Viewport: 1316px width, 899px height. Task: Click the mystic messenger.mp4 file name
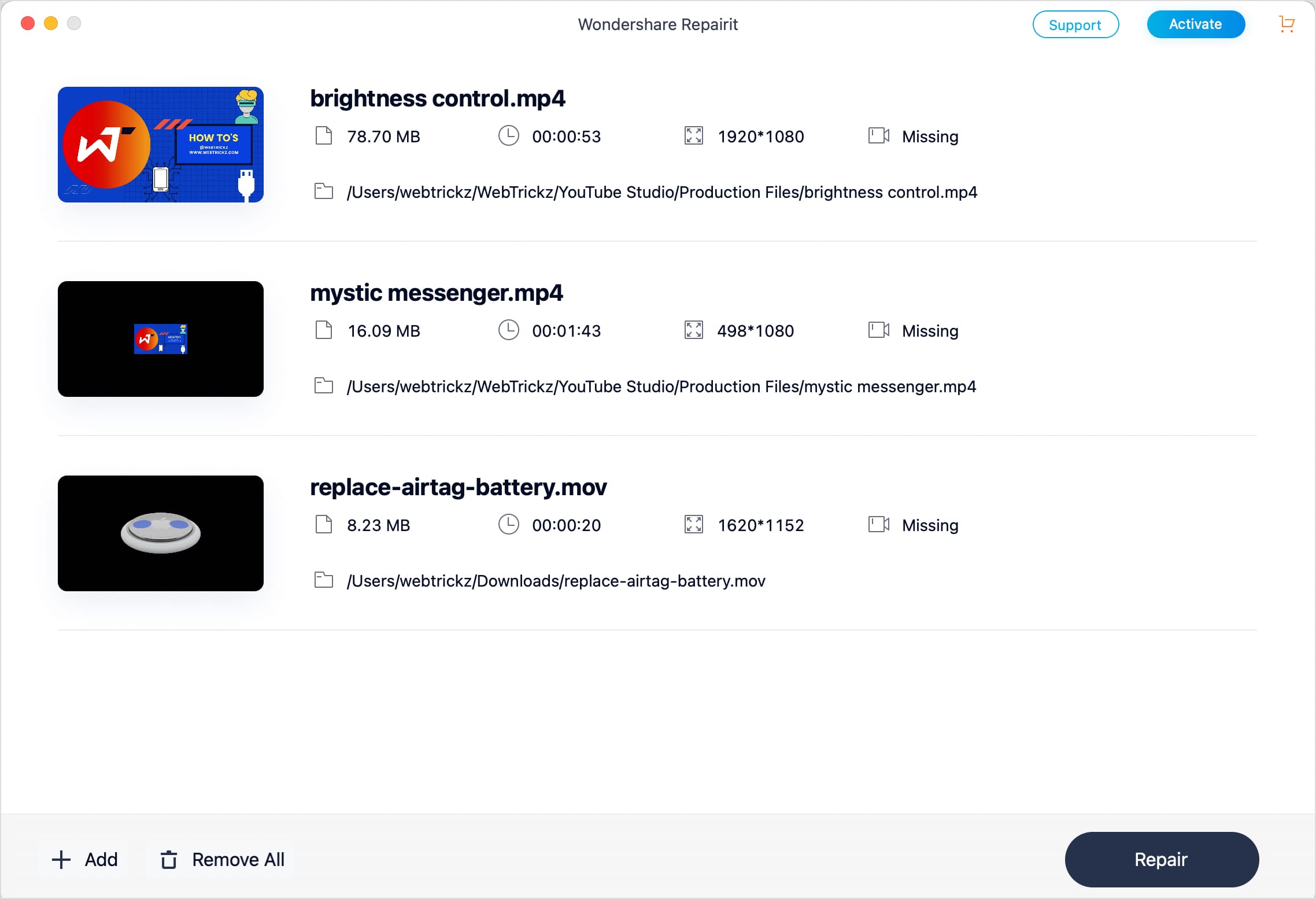tap(437, 293)
